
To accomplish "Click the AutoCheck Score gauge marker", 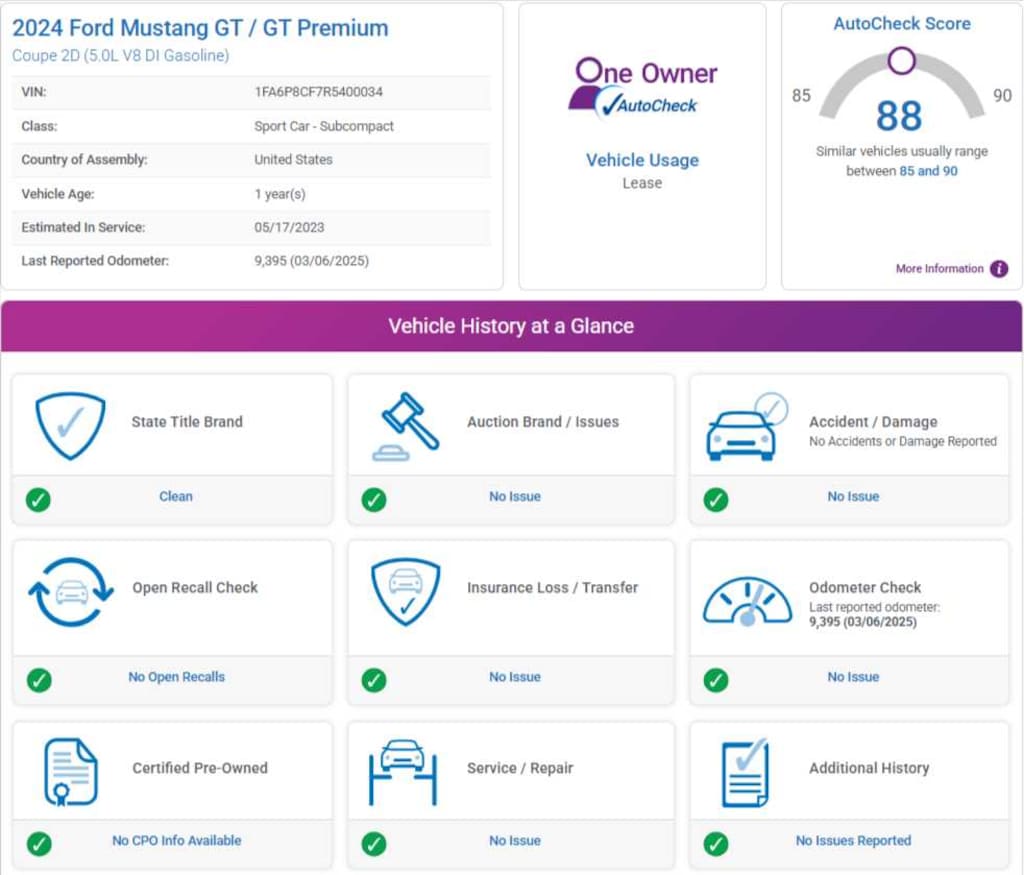I will click(901, 61).
